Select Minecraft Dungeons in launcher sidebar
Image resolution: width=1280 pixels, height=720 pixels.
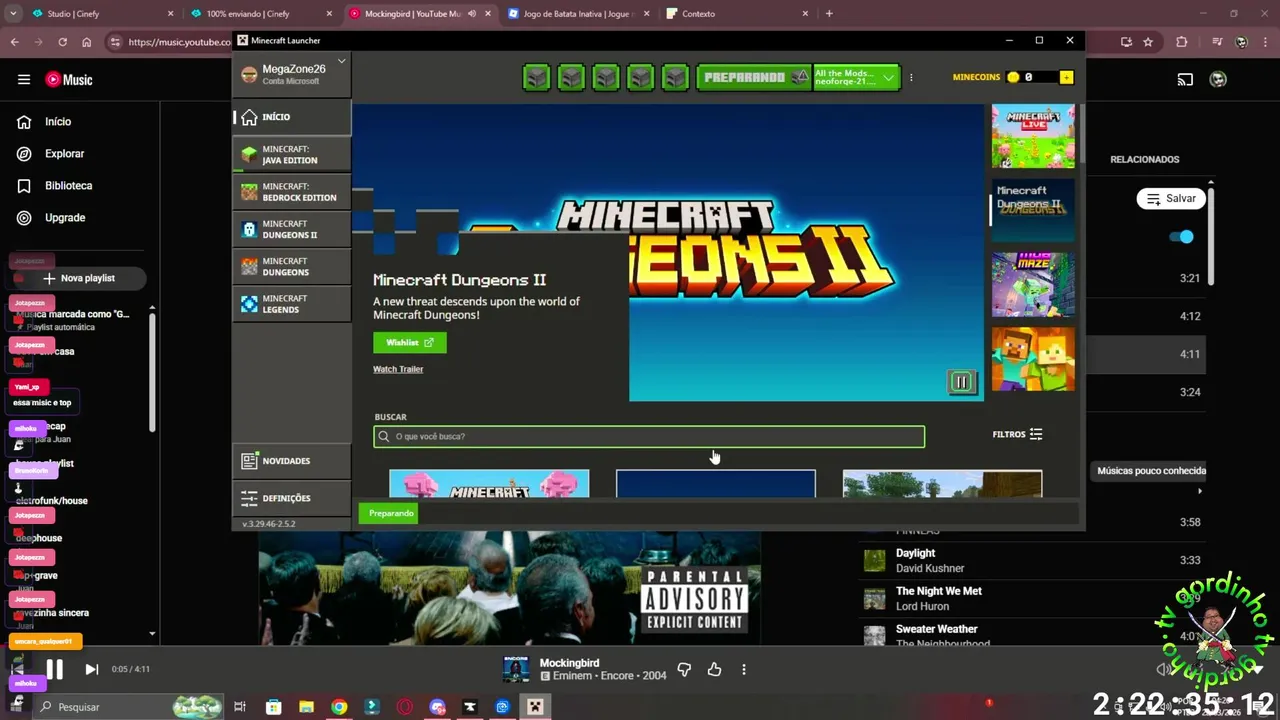pyautogui.click(x=292, y=266)
